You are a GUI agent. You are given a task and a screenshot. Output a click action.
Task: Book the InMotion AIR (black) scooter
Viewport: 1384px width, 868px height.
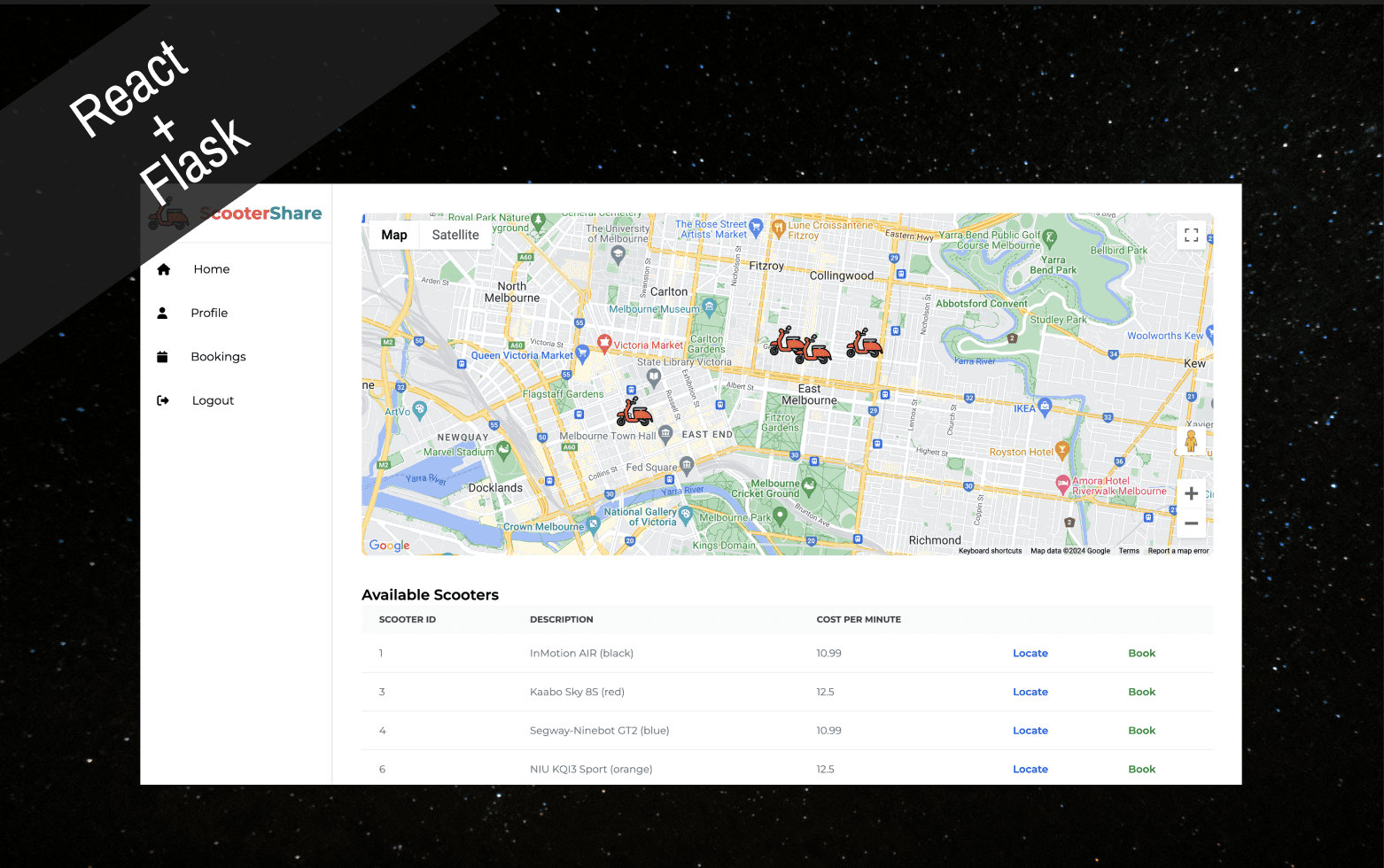pos(1141,654)
